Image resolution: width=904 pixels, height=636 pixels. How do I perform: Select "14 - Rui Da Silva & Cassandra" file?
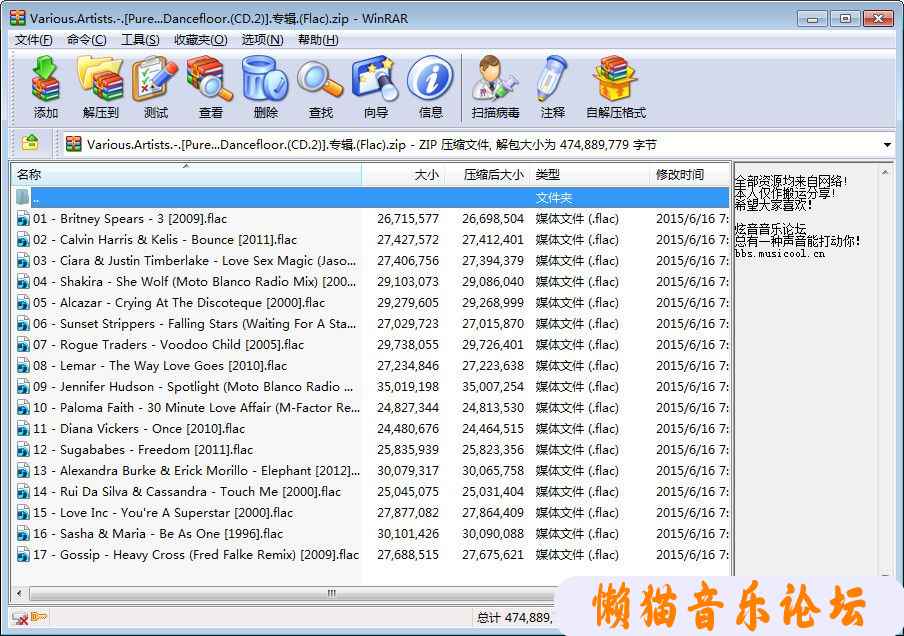(x=187, y=492)
